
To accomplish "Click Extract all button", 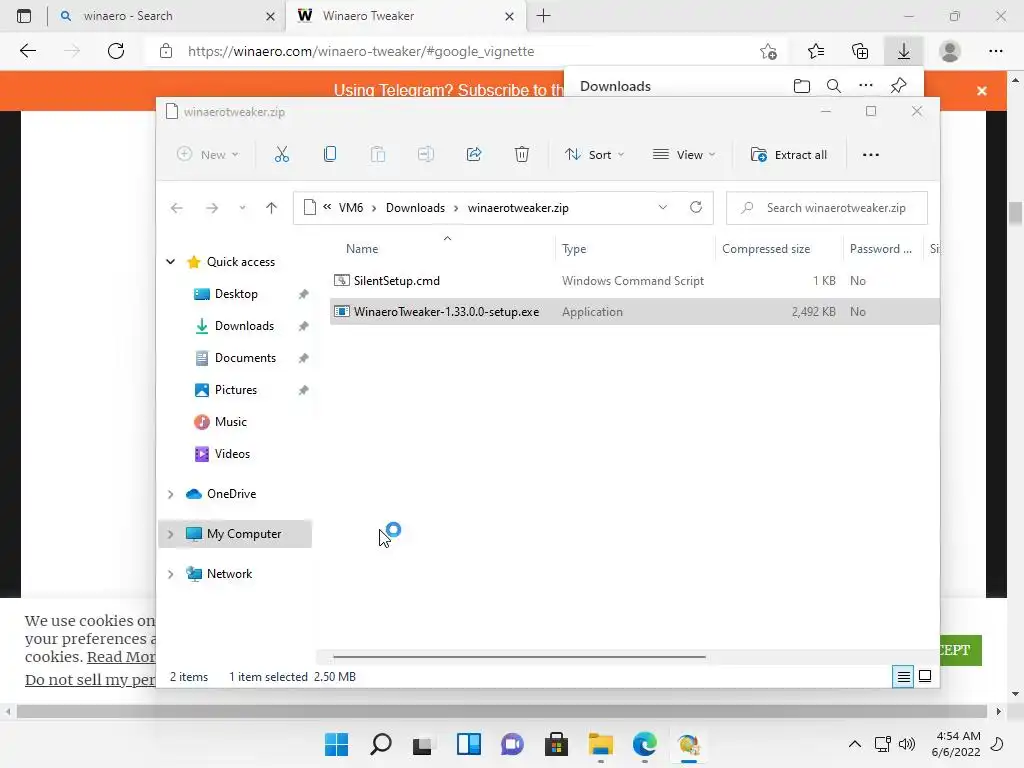I will (x=789, y=155).
